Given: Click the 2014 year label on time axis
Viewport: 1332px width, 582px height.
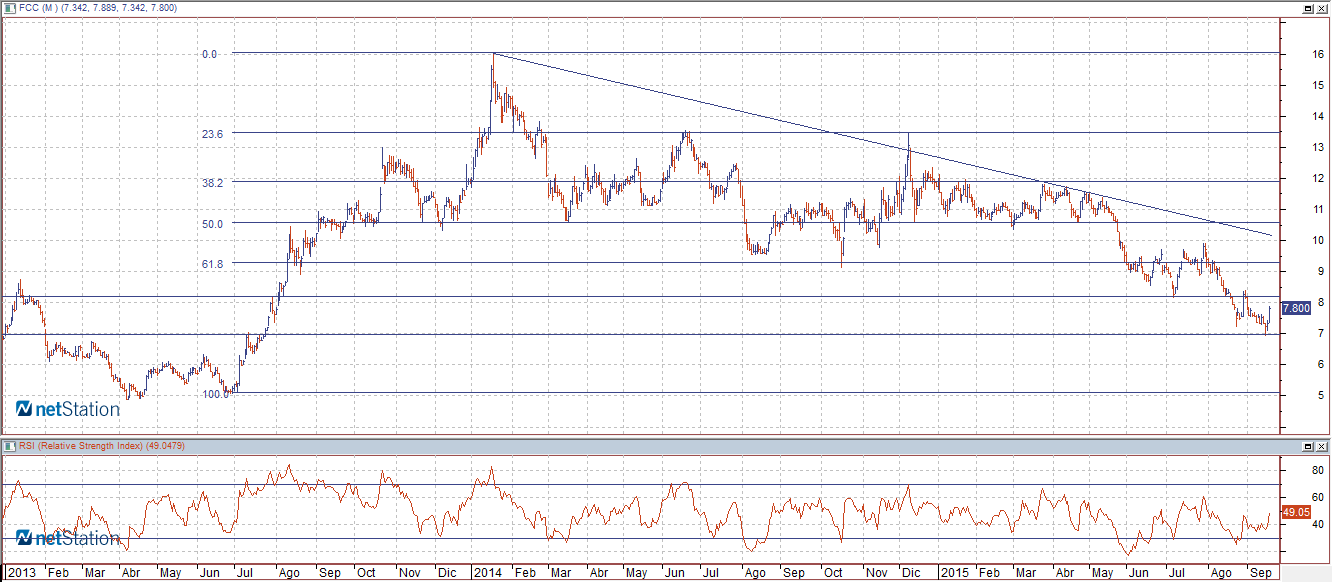Looking at the screenshot, I should tap(487, 574).
